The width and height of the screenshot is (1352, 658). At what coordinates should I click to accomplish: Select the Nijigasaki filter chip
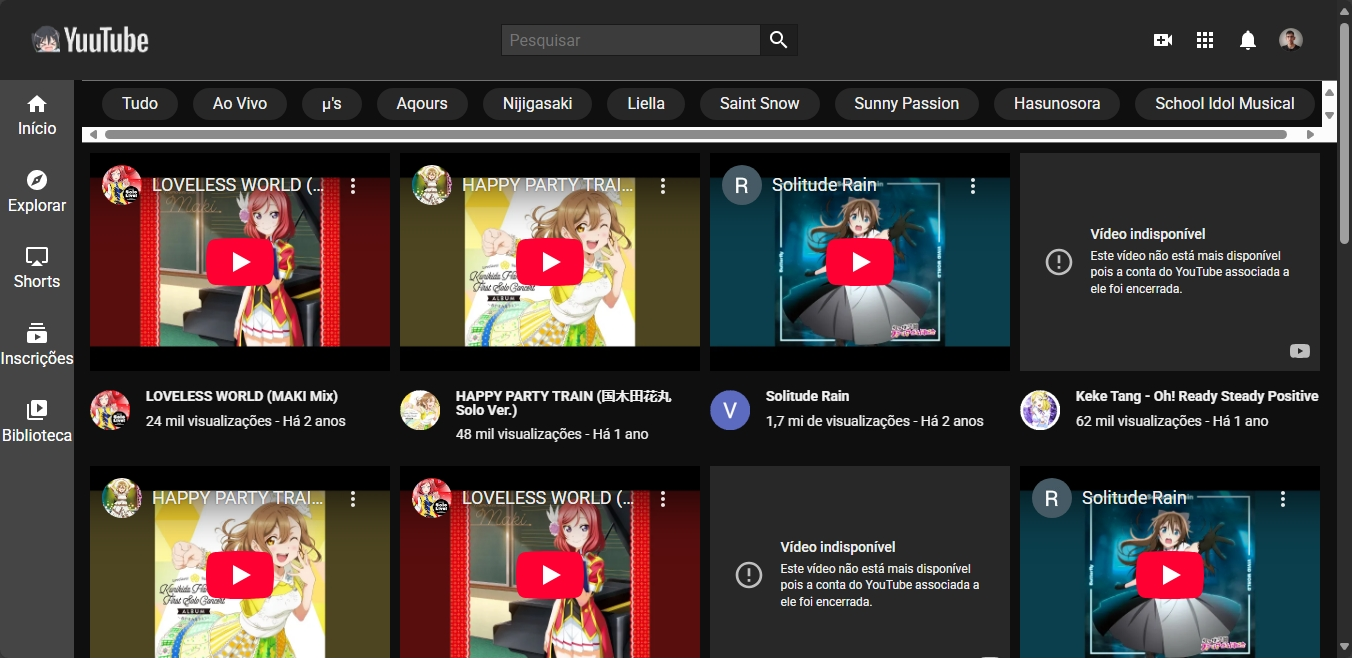click(537, 104)
